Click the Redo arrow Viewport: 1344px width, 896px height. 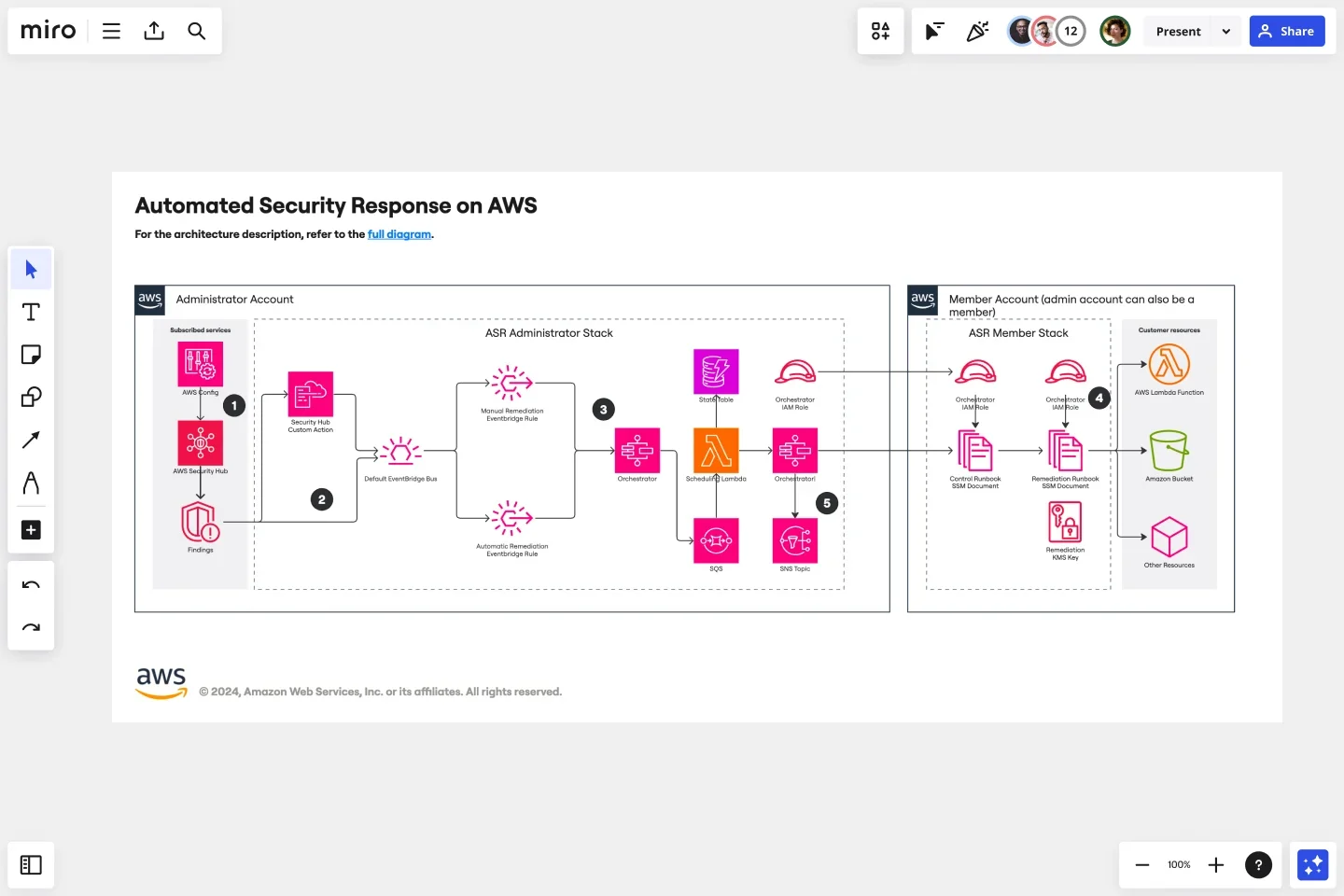31,627
